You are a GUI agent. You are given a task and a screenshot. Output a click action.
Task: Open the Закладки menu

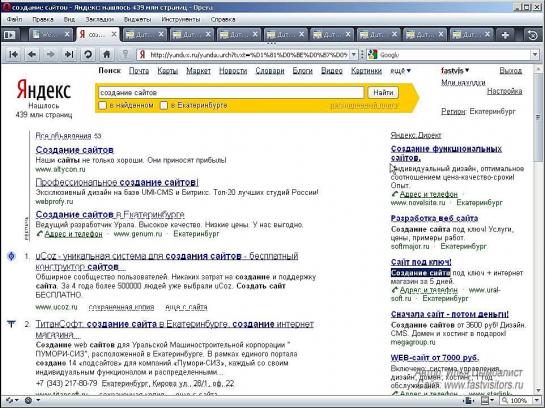pyautogui.click(x=100, y=19)
